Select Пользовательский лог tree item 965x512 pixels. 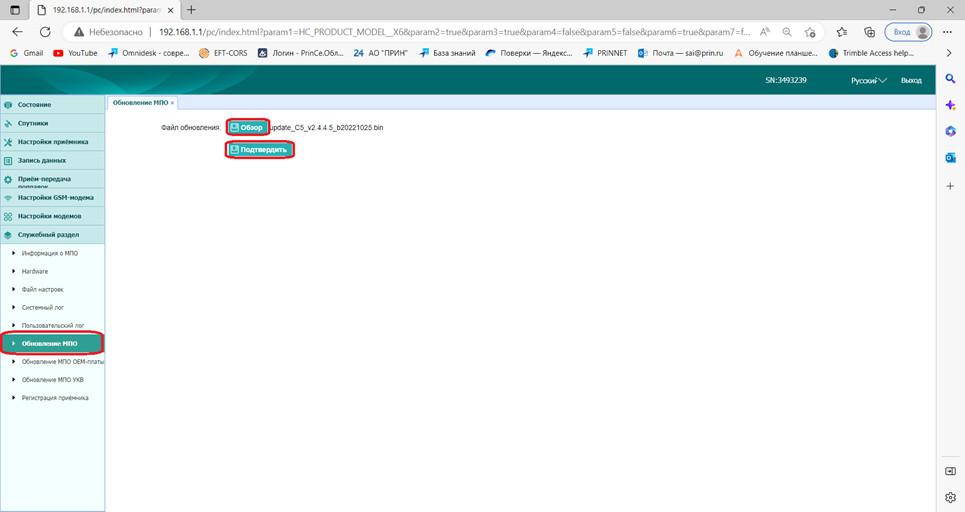tap(53, 326)
